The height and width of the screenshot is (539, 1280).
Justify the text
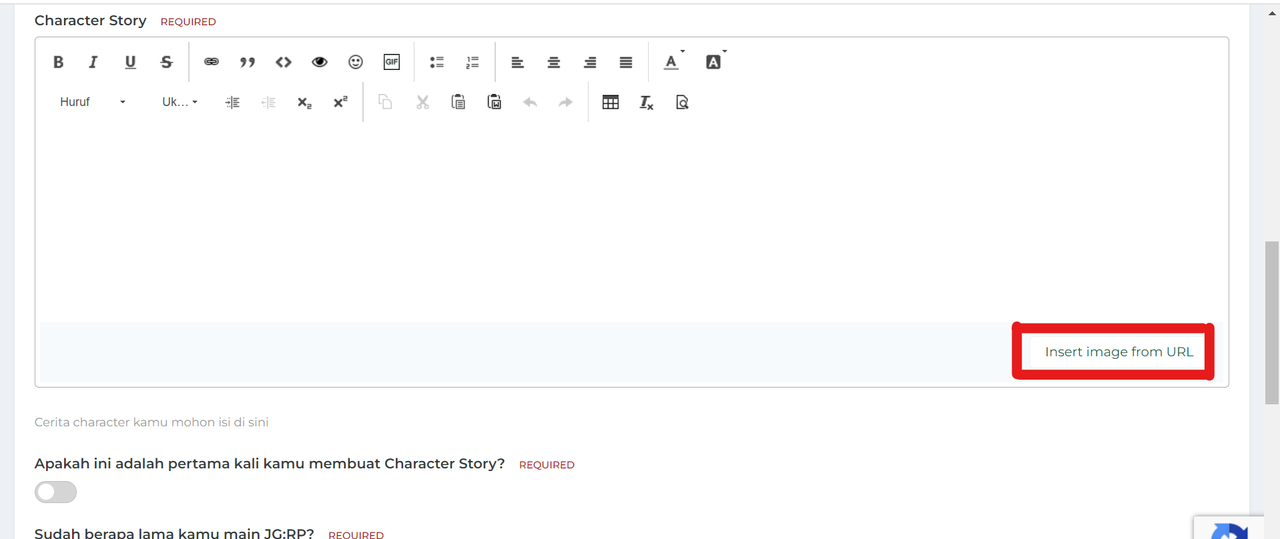(626, 62)
